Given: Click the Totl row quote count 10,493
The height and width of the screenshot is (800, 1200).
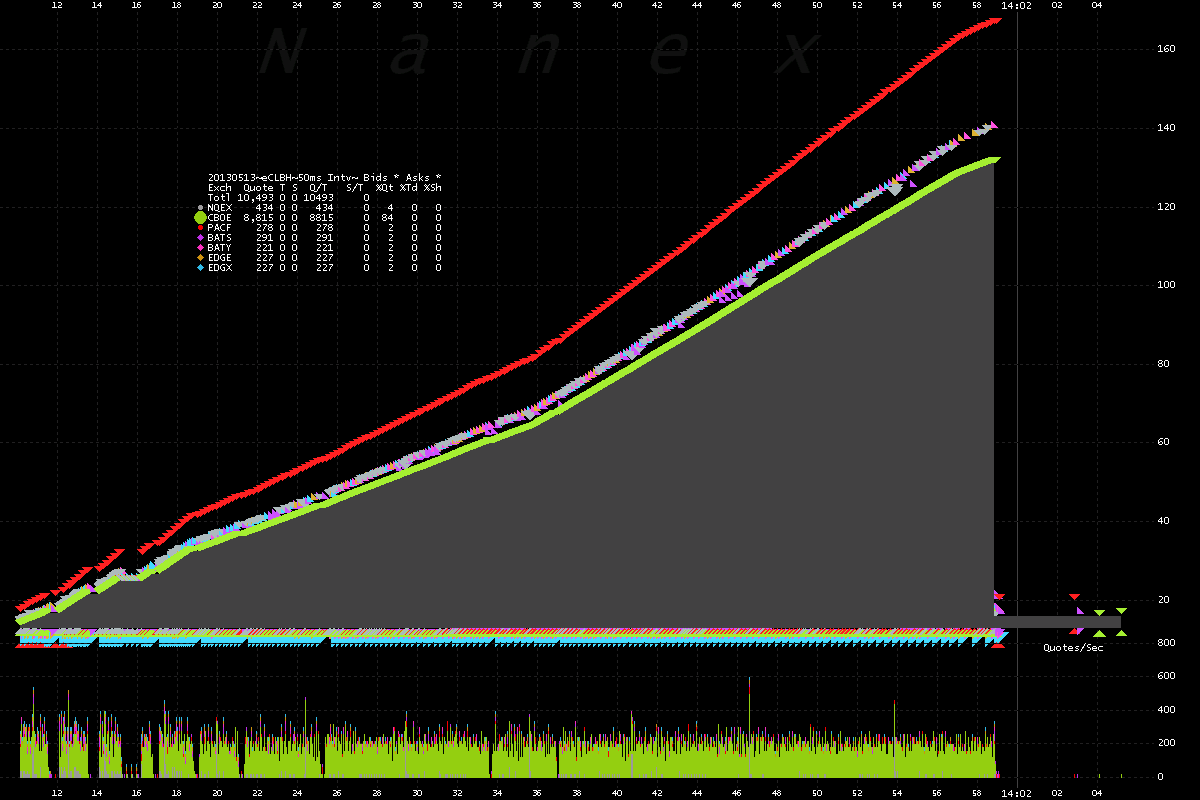Looking at the screenshot, I should pos(255,197).
